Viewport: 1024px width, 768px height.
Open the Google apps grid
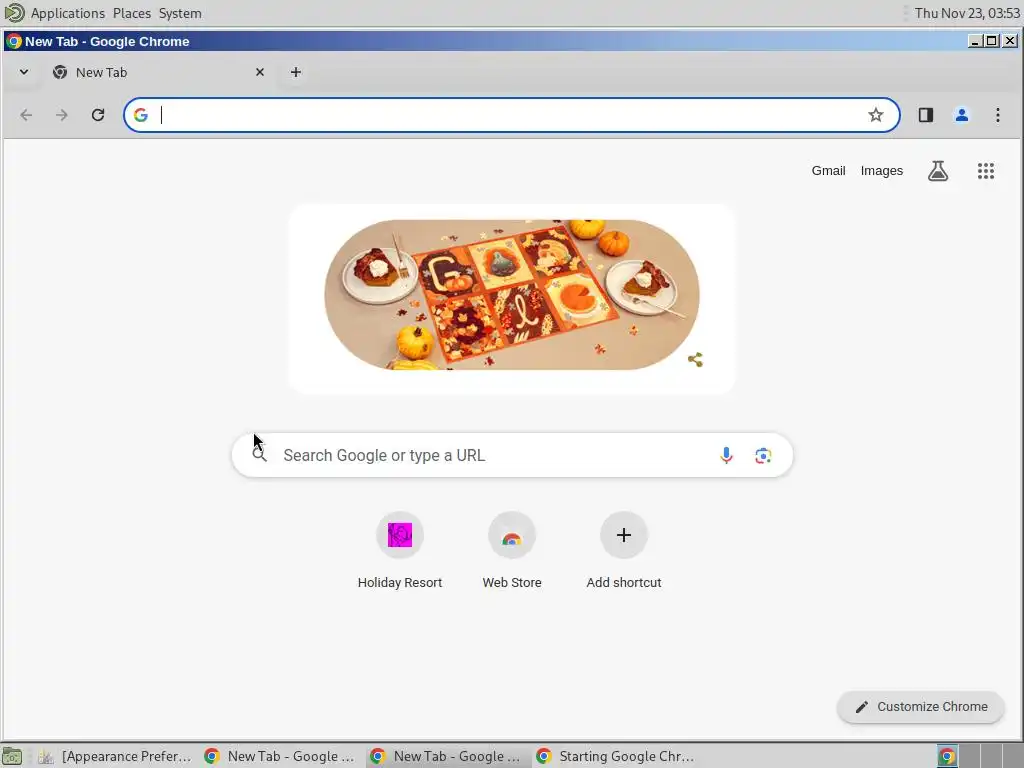pyautogui.click(x=985, y=171)
